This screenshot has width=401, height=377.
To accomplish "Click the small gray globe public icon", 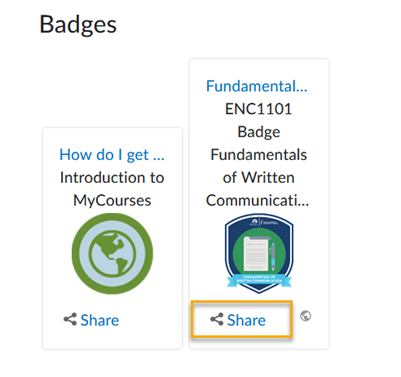I will click(305, 316).
